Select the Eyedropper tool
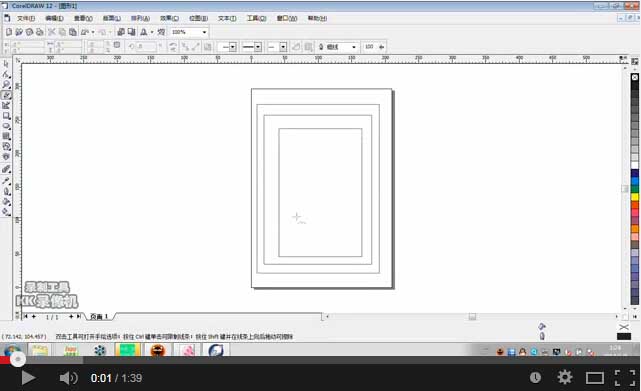This screenshot has width=641, height=391. pos(6,180)
